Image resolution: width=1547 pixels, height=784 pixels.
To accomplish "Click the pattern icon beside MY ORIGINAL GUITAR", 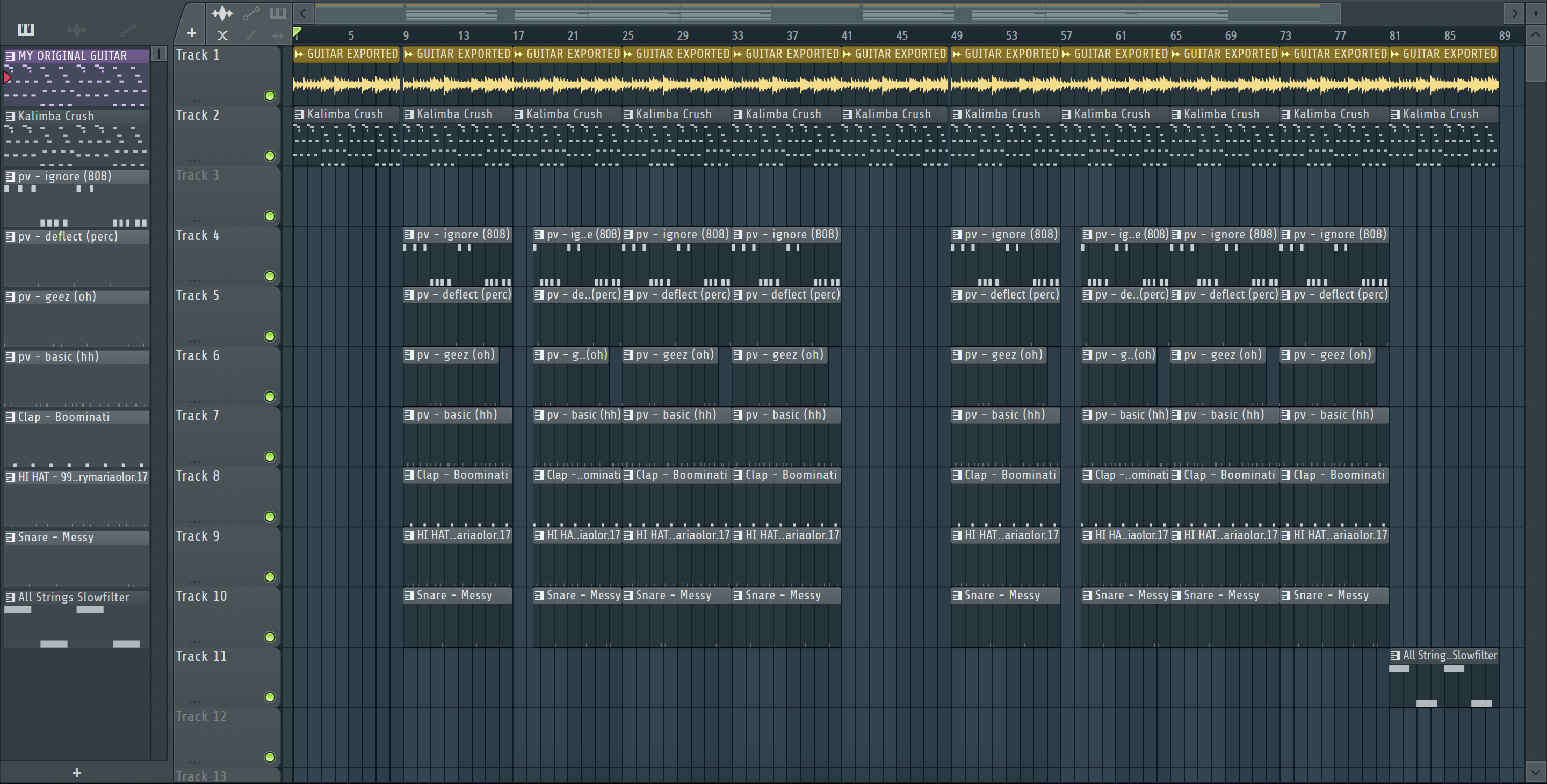I will tap(10, 56).
